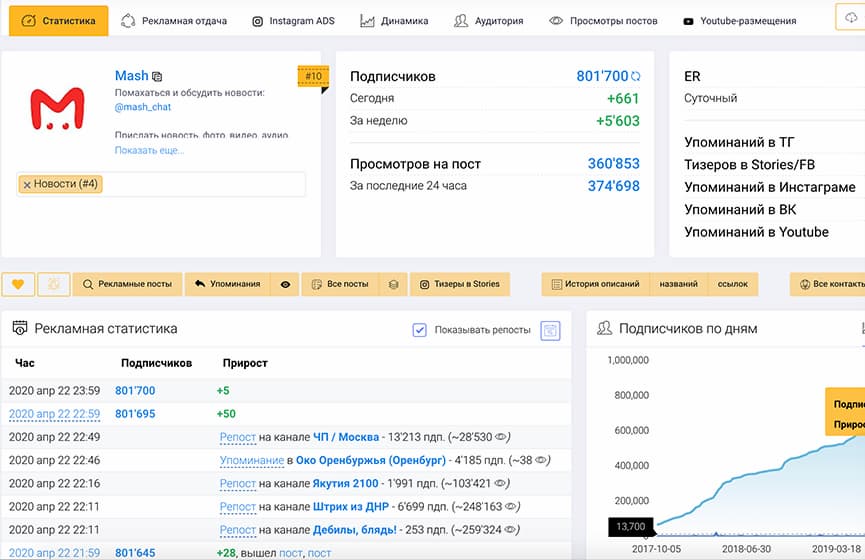Click the sun icon next to heart
865x560 pixels.
[x=53, y=284]
